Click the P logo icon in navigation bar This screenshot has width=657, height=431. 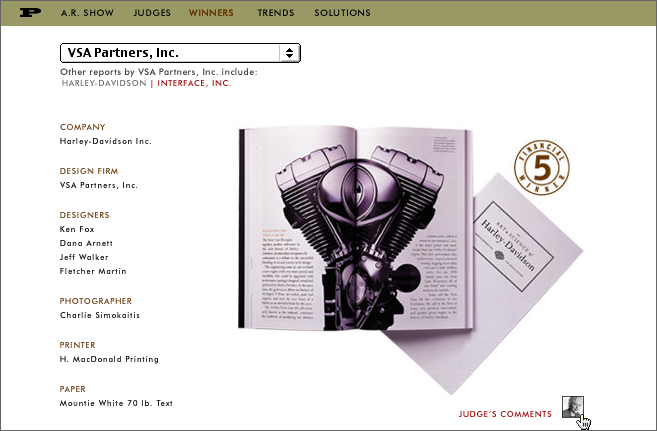point(30,13)
